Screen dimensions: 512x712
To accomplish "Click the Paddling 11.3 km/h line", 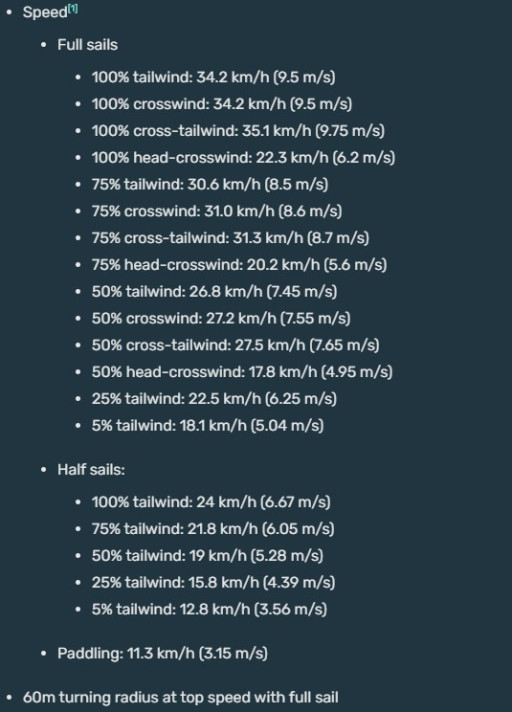I will [162, 653].
